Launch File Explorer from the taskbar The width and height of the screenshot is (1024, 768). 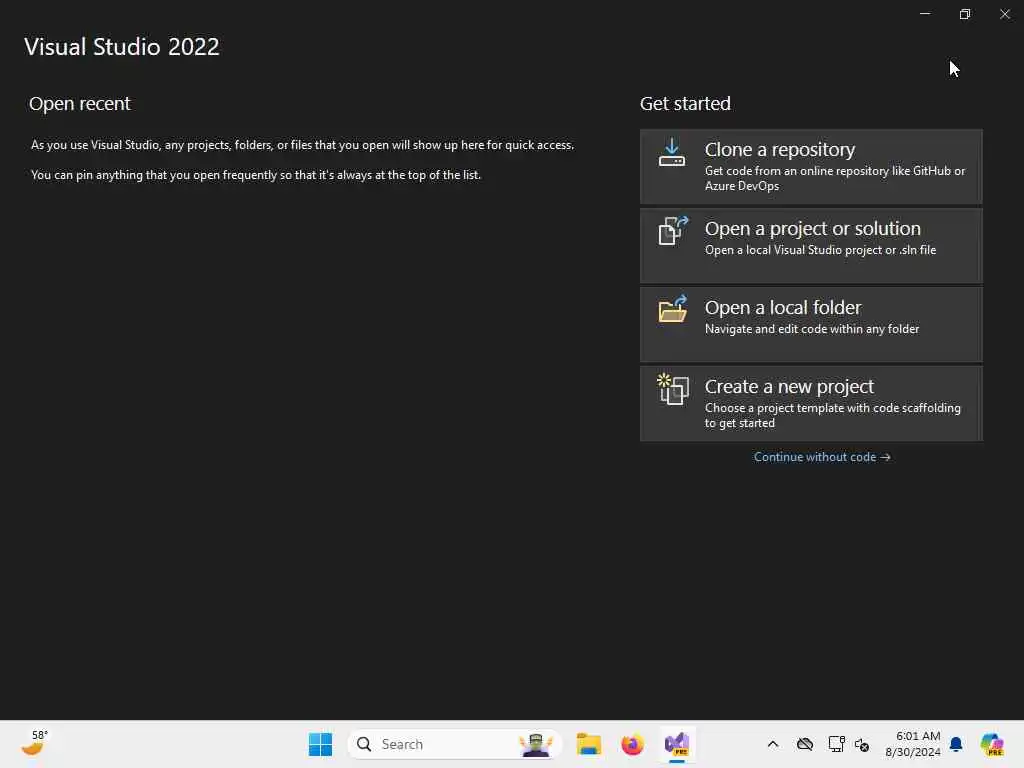point(588,744)
